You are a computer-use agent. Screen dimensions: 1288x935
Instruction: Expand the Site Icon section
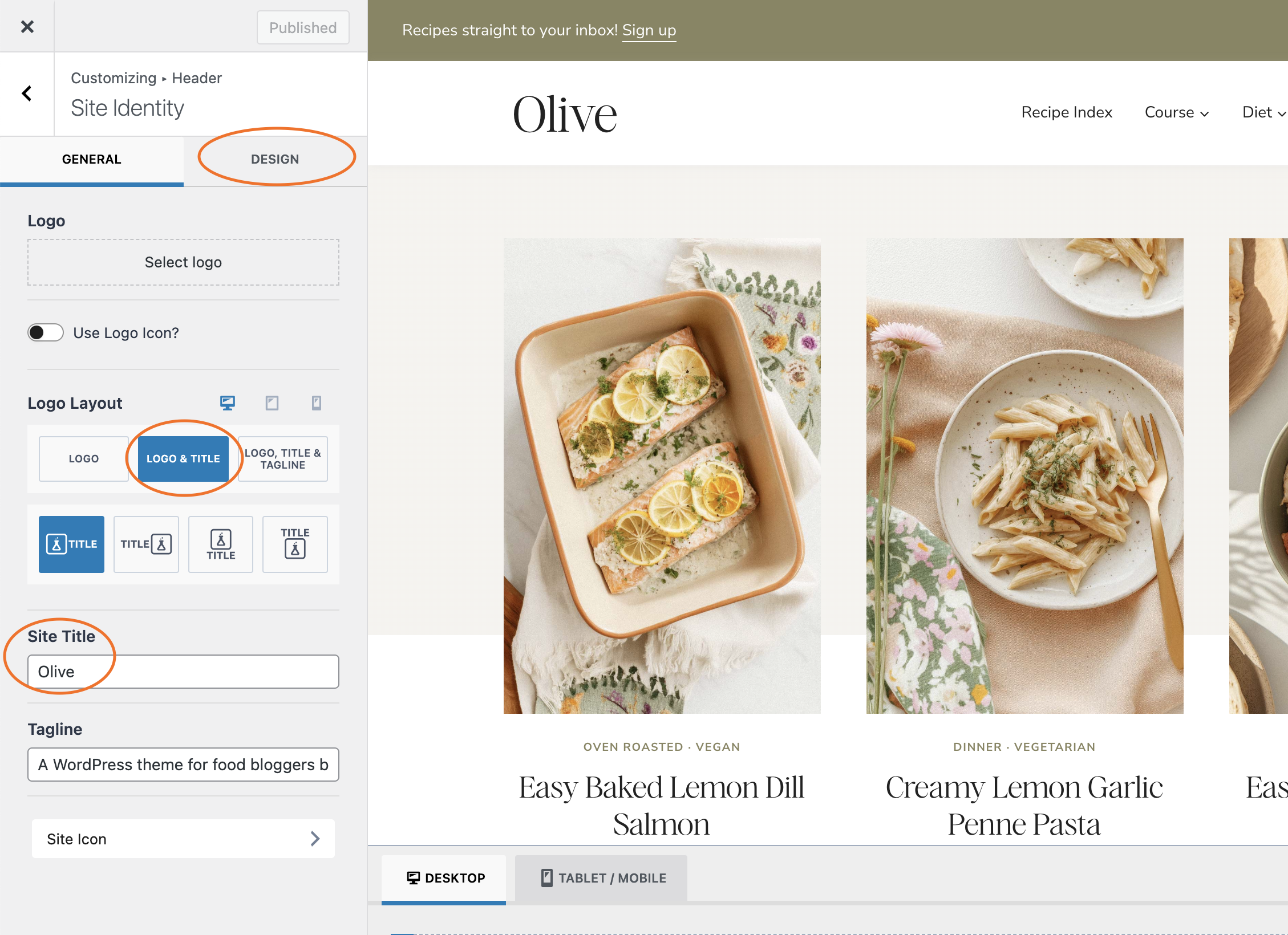click(183, 839)
